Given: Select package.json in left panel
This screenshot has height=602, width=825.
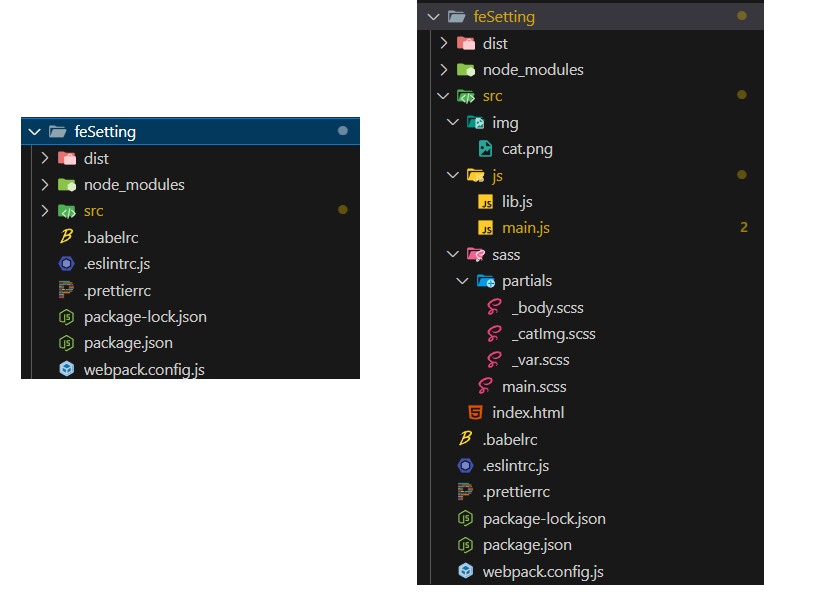Looking at the screenshot, I should point(128,343).
